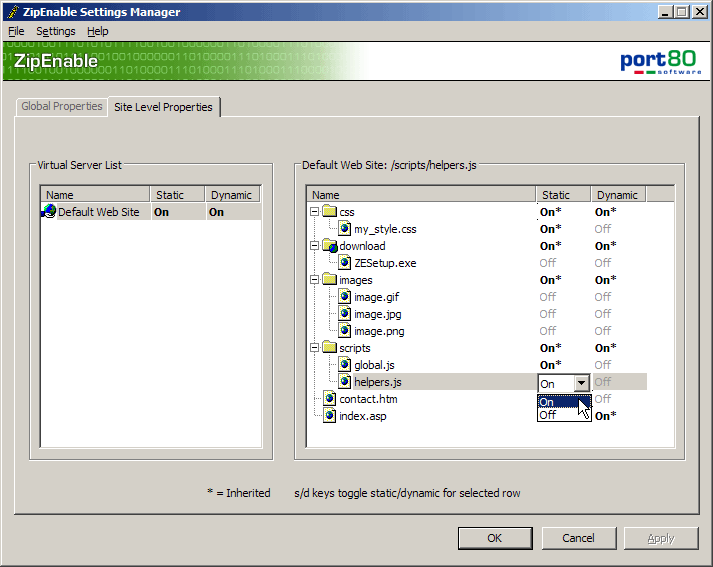Choose On in the open dropdown list

(x=564, y=402)
